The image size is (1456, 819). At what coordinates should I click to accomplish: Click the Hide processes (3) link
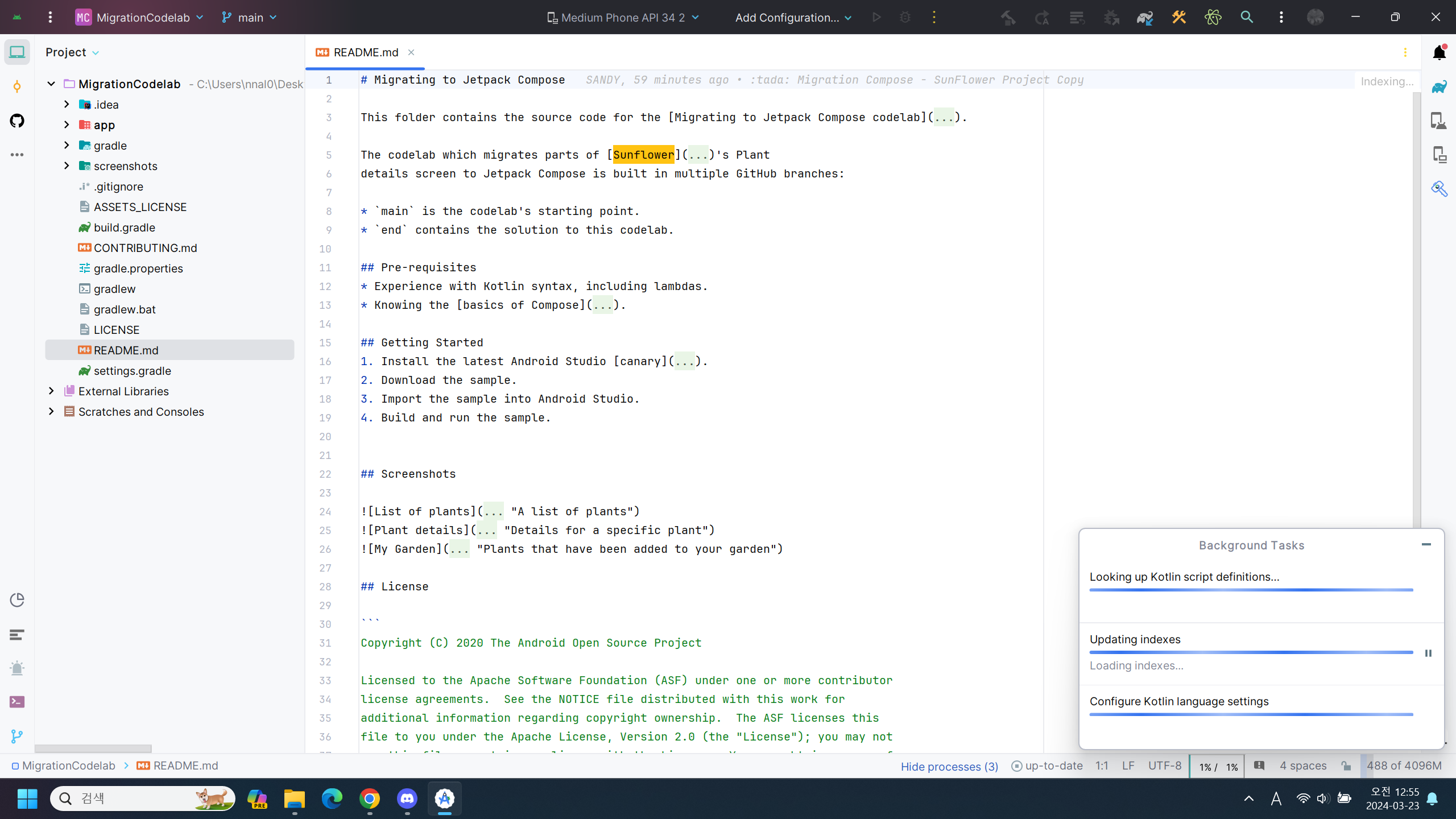tap(949, 766)
